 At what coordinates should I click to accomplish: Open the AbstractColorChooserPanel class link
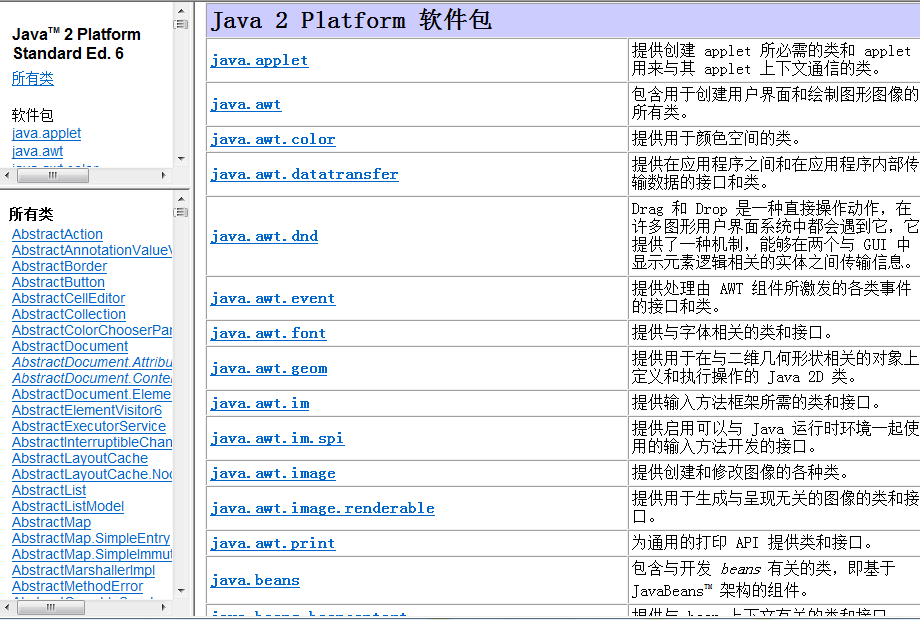point(92,330)
